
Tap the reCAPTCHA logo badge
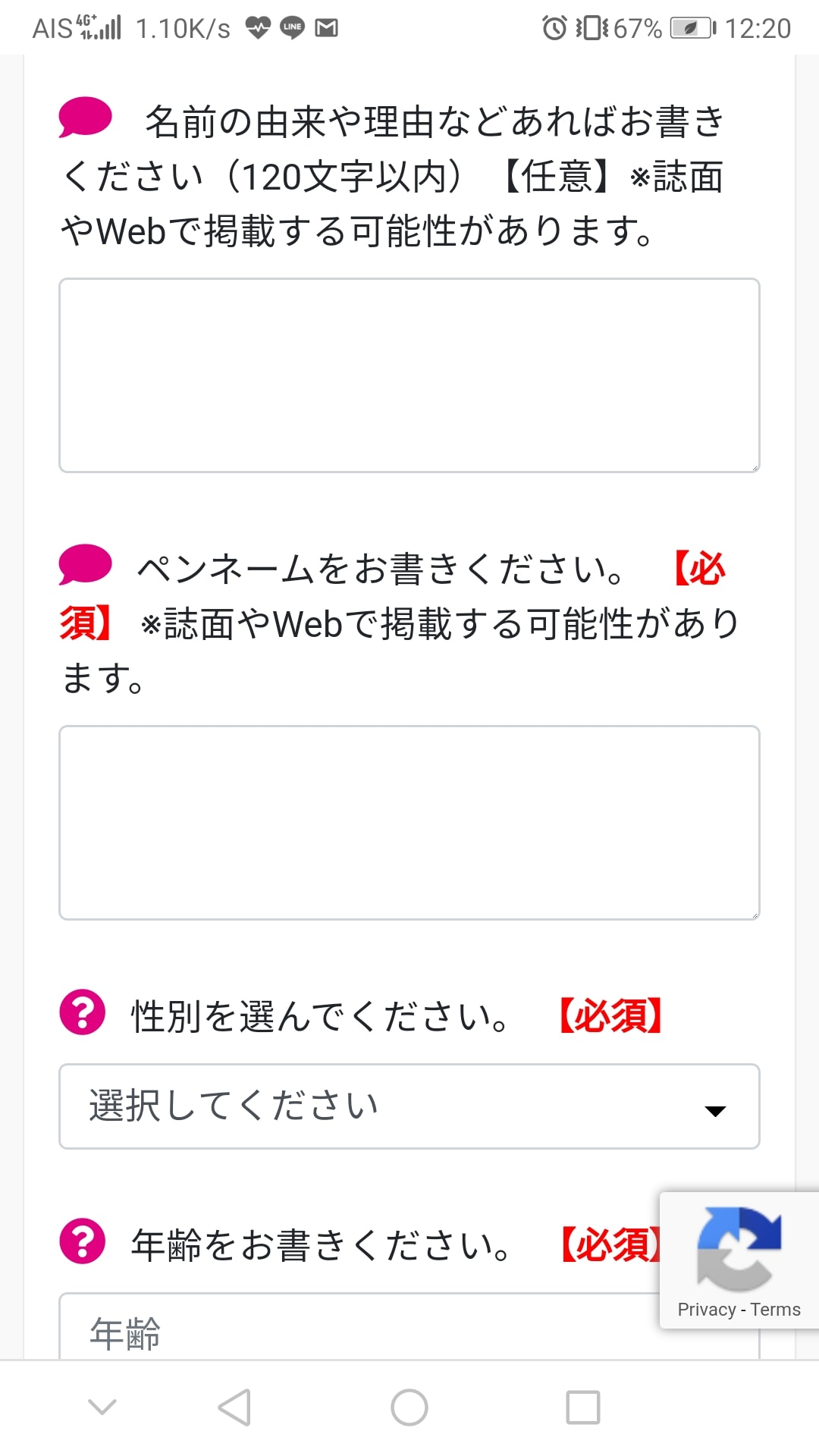pos(739,1249)
